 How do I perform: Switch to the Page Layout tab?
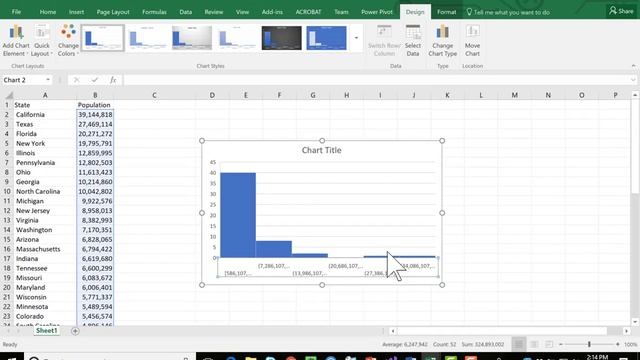(x=113, y=12)
